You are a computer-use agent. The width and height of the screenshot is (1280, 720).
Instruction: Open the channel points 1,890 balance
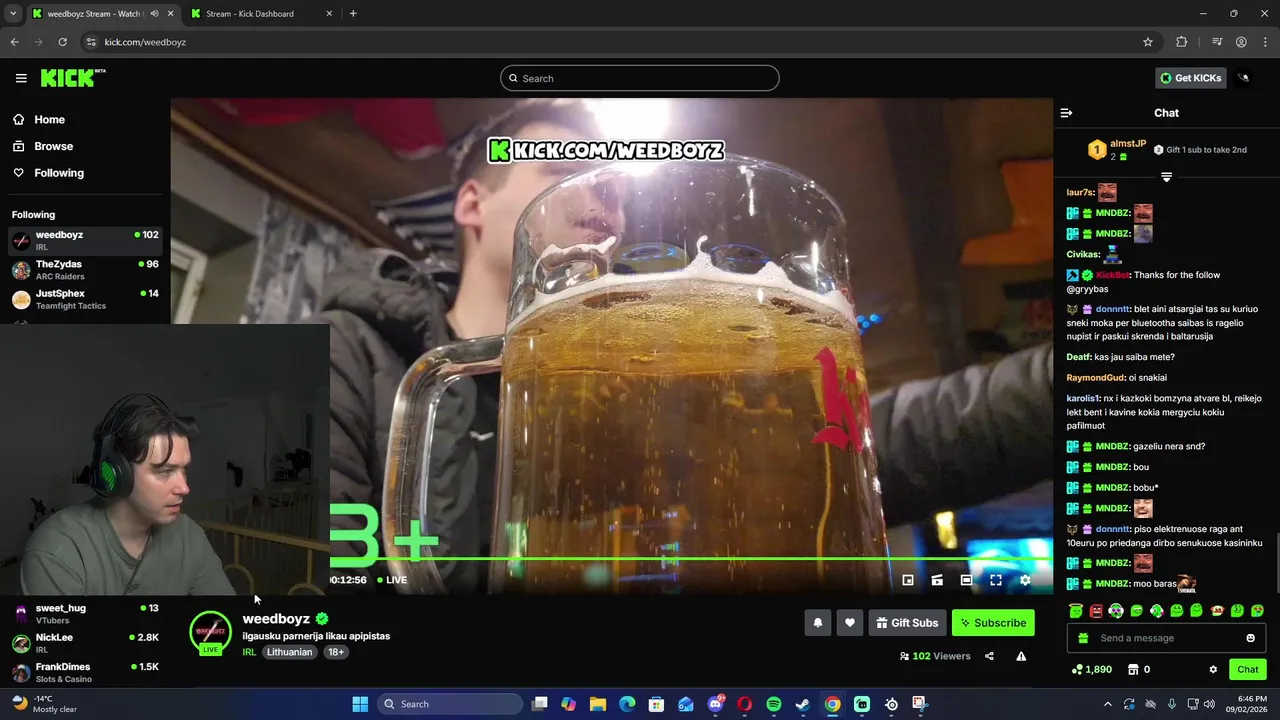pyautogui.click(x=1092, y=669)
